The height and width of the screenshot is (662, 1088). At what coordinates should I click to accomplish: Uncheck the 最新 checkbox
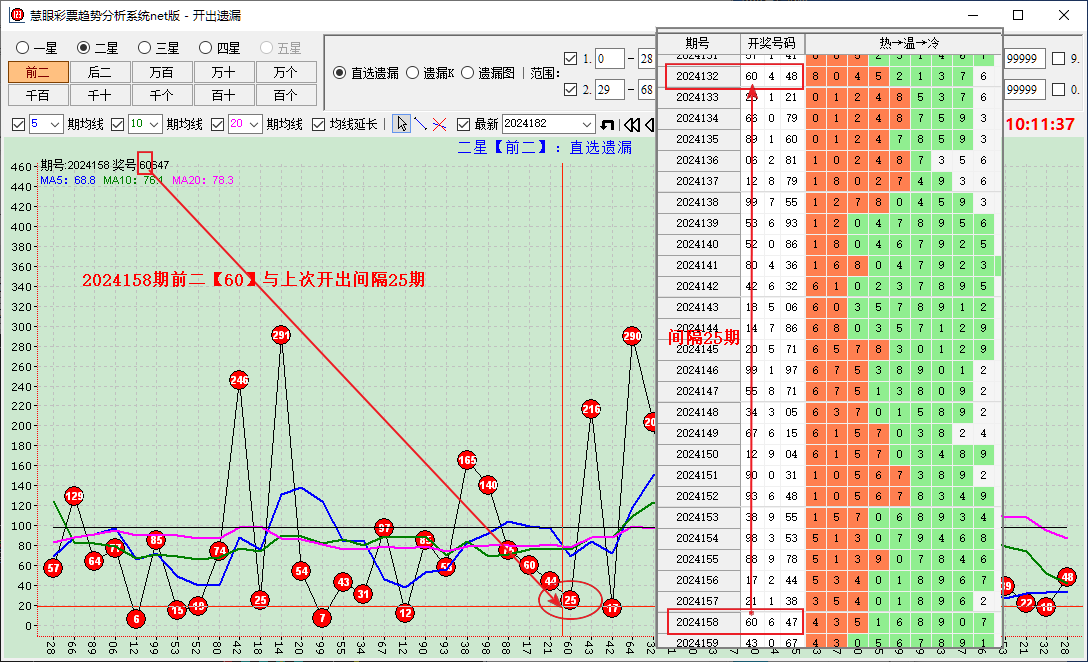463,125
